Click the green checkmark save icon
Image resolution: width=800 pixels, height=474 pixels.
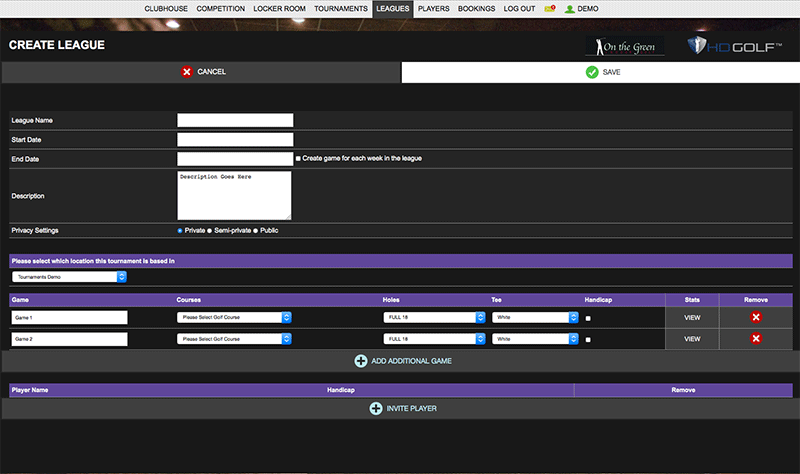(592, 72)
